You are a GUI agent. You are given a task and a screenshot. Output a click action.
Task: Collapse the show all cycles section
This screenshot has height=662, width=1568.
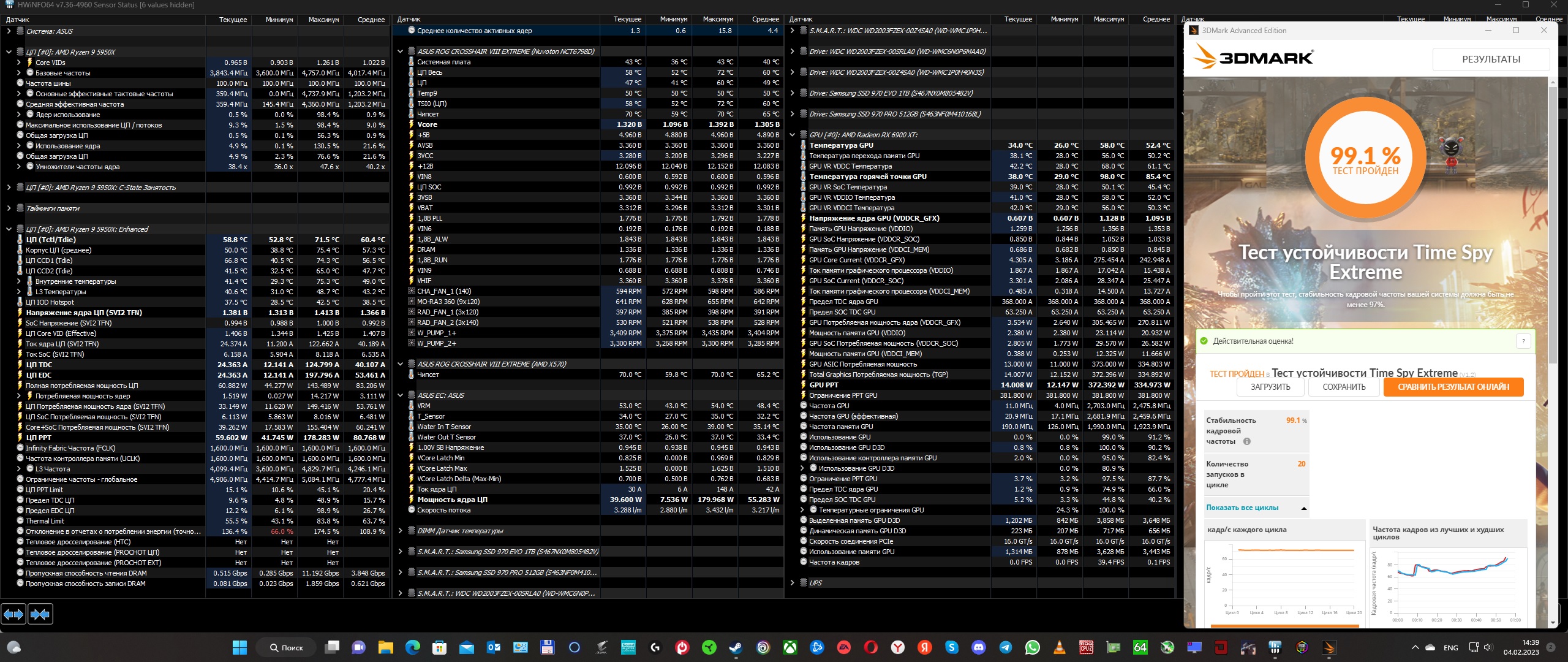coord(1304,508)
